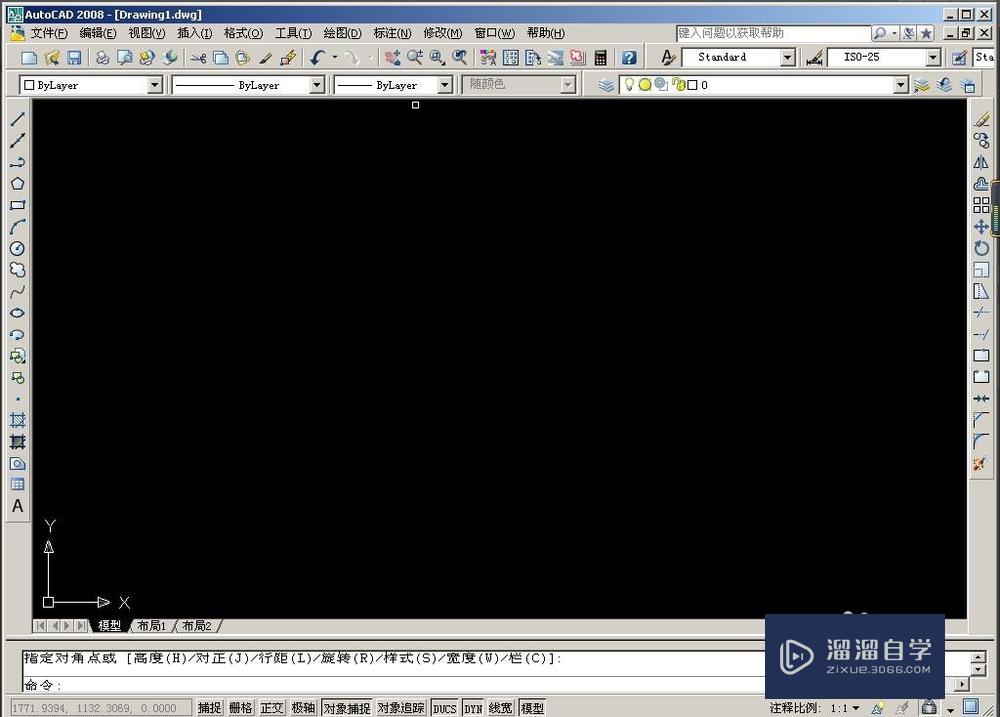
Task: Click the DUCS button
Action: coord(444,707)
